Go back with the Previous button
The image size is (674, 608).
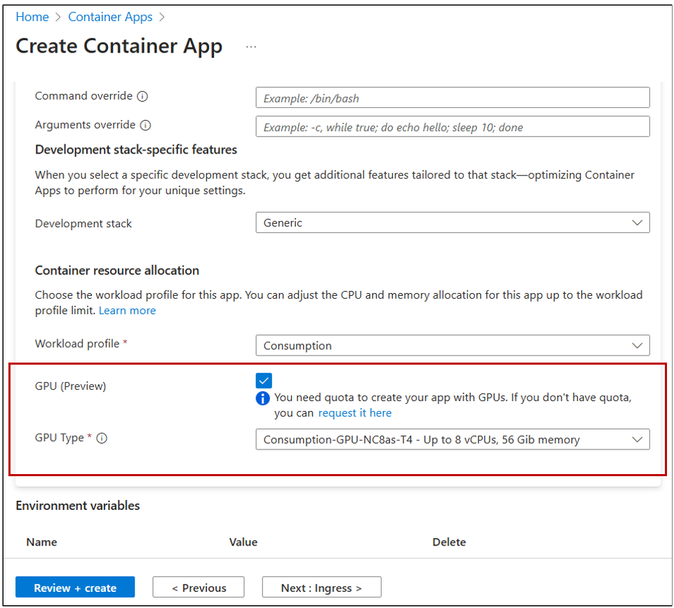199,588
